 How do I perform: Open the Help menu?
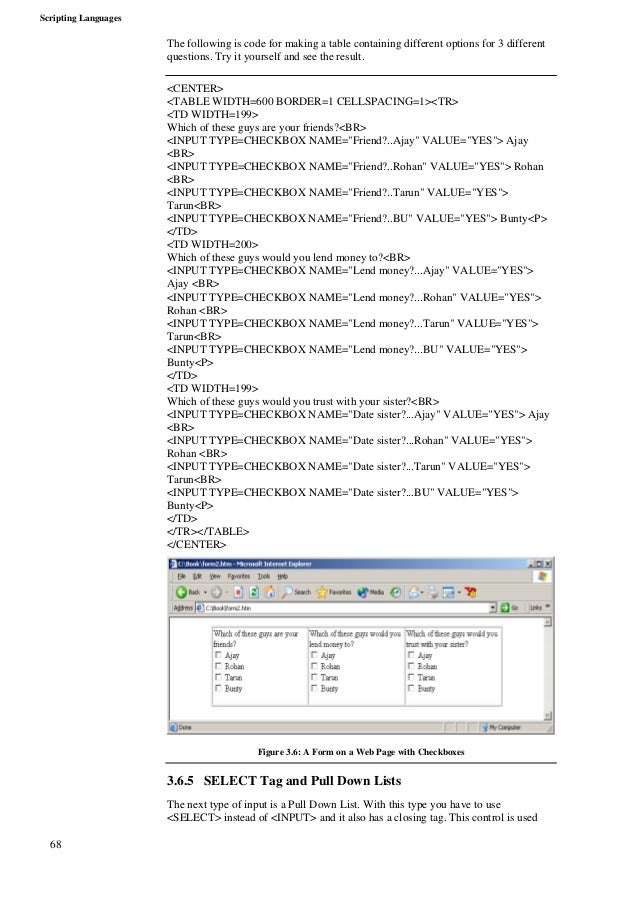coord(283,576)
